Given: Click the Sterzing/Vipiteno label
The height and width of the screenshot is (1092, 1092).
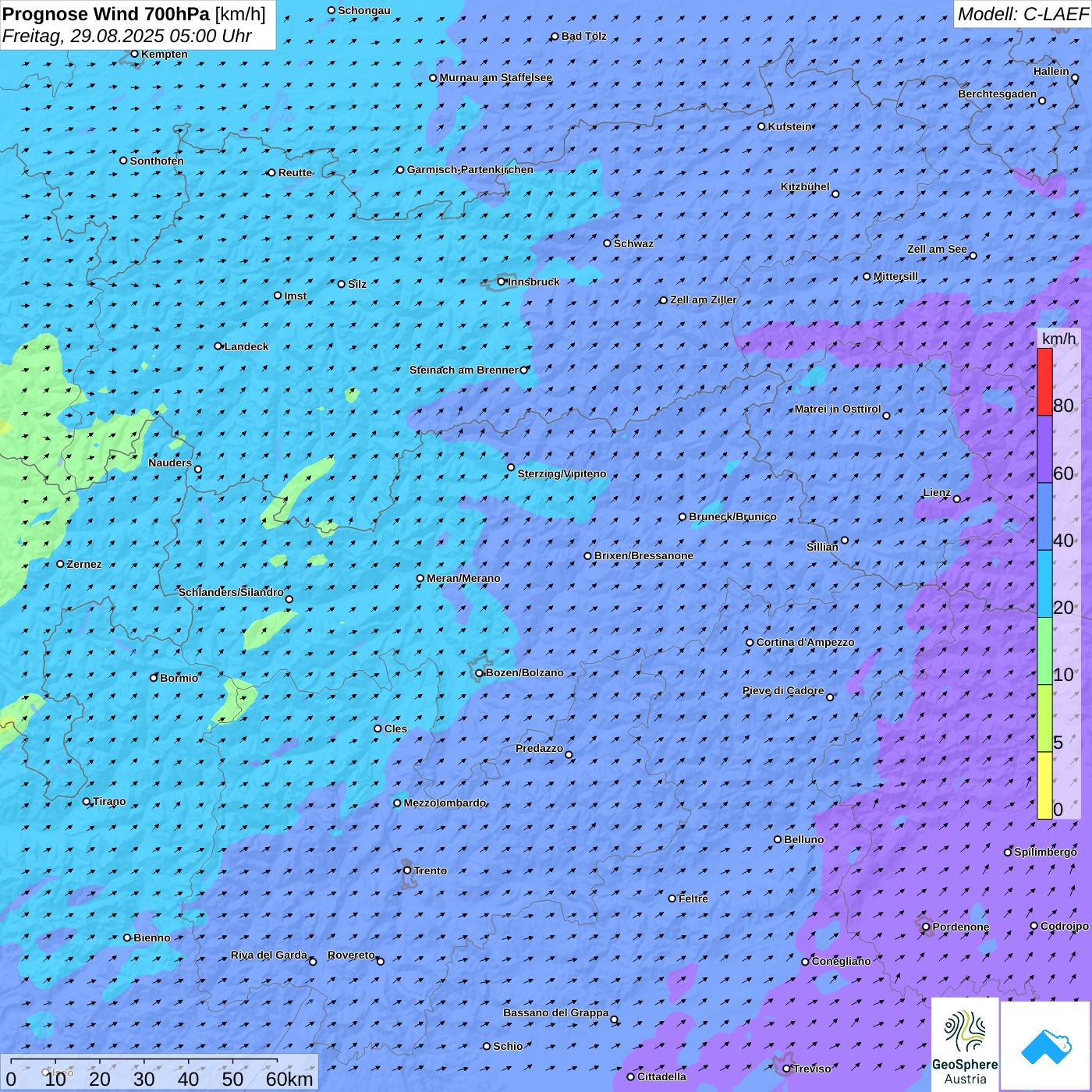Looking at the screenshot, I should click(x=562, y=473).
